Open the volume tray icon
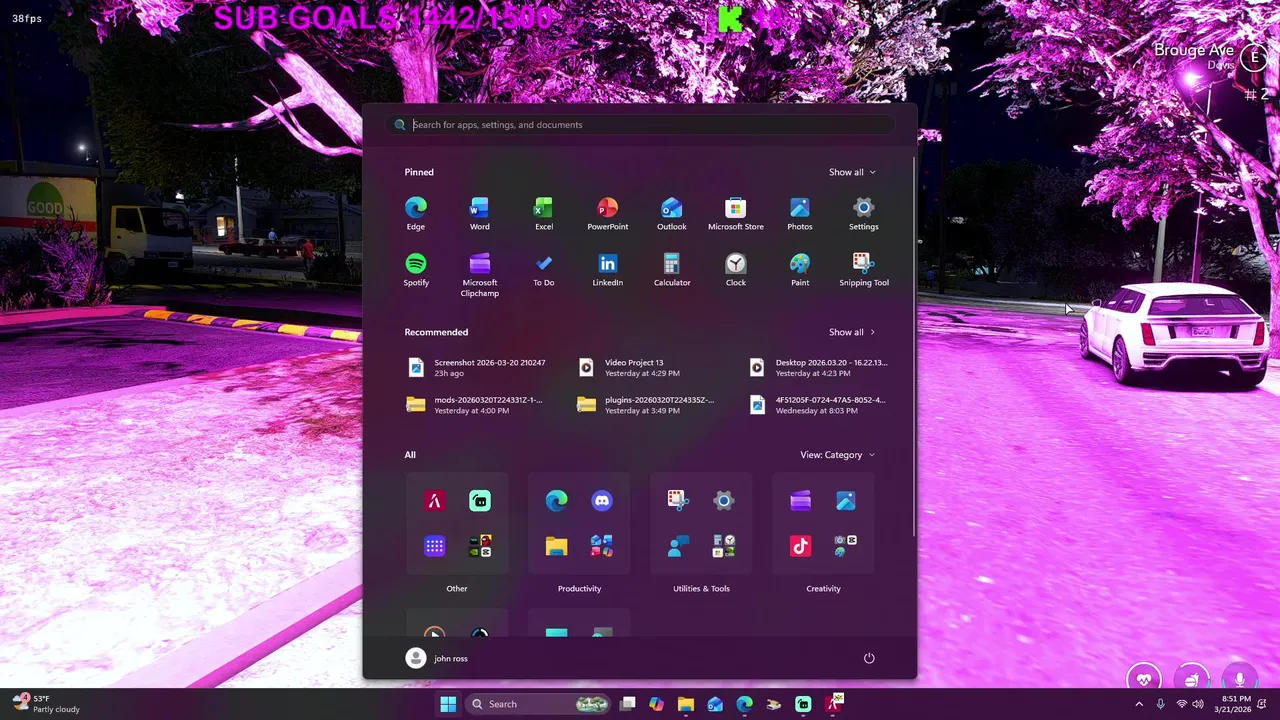The width and height of the screenshot is (1280, 720). point(1198,704)
